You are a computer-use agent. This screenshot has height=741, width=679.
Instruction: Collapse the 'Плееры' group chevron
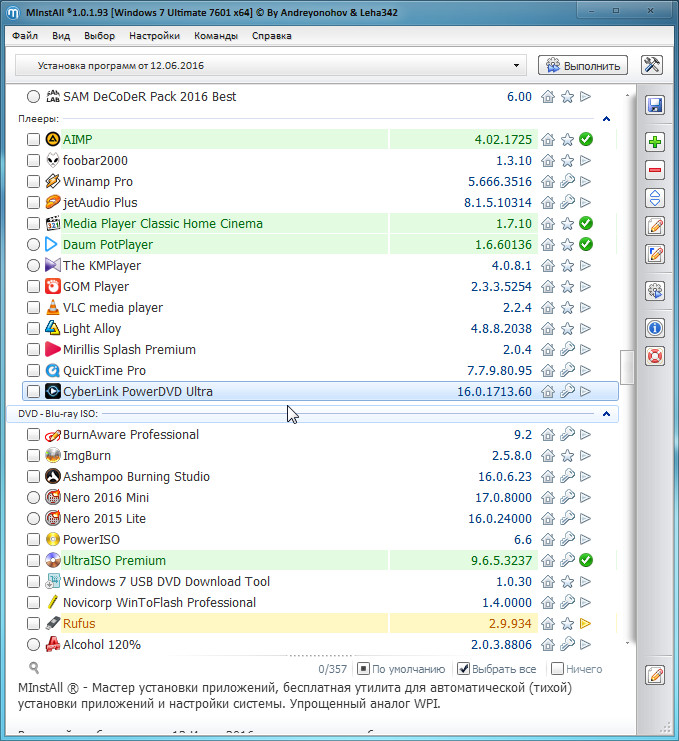click(606, 119)
